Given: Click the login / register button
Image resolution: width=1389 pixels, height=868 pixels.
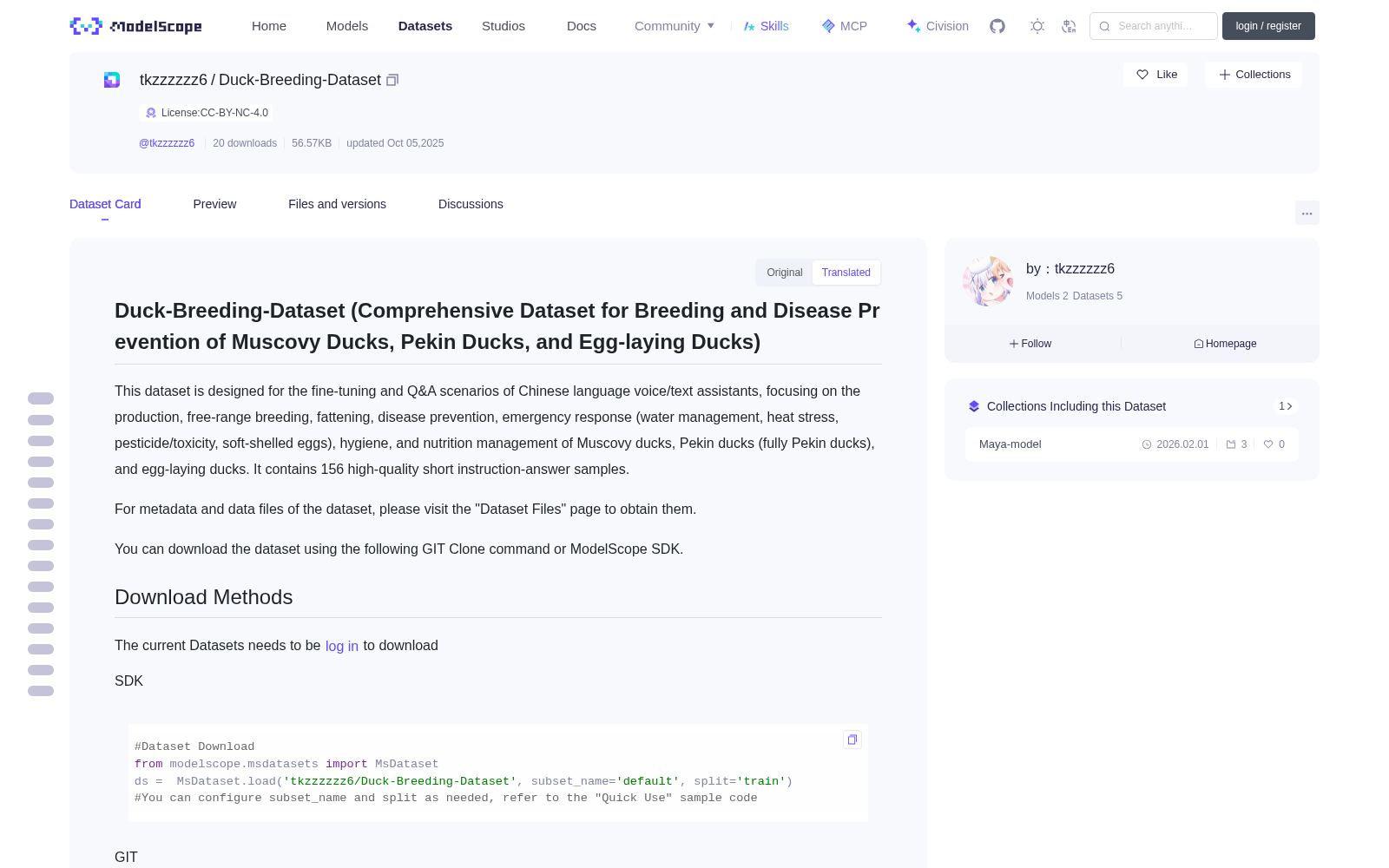Looking at the screenshot, I should [1268, 26].
